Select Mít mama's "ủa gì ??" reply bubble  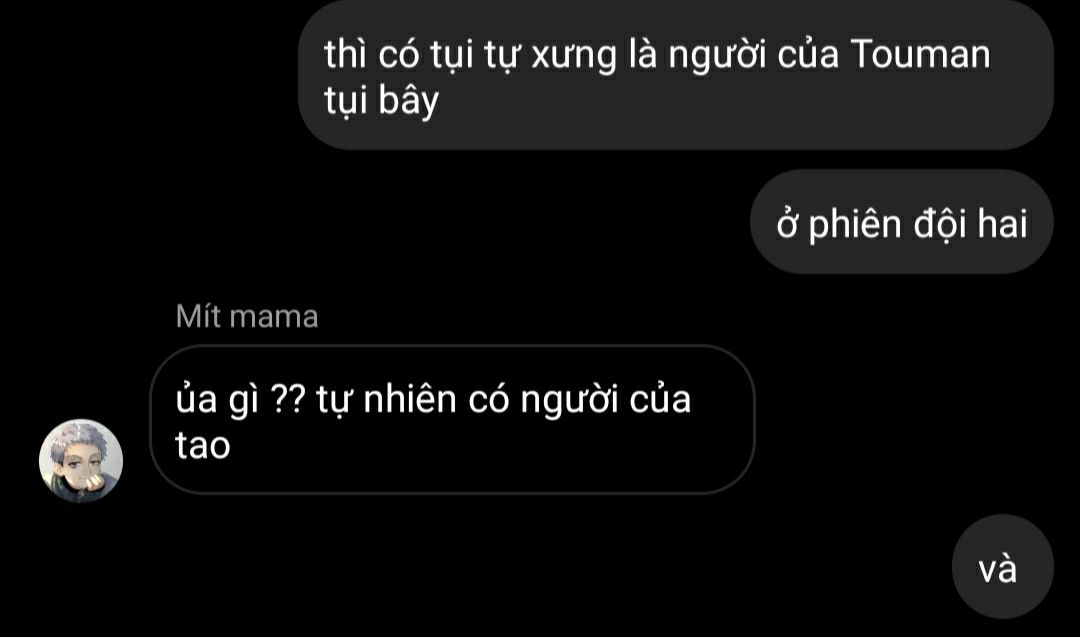(x=452, y=419)
